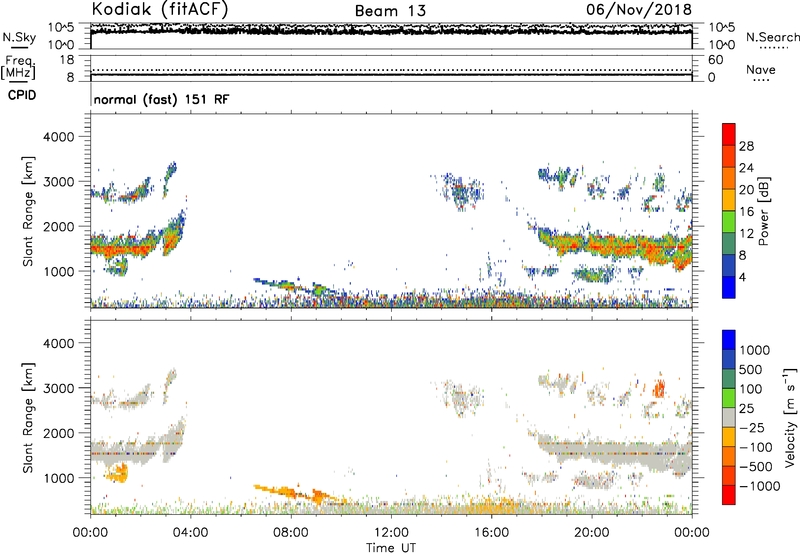This screenshot has height=554, width=800.
Task: Click the '60' Nave axis tick label
Action: tap(715, 60)
